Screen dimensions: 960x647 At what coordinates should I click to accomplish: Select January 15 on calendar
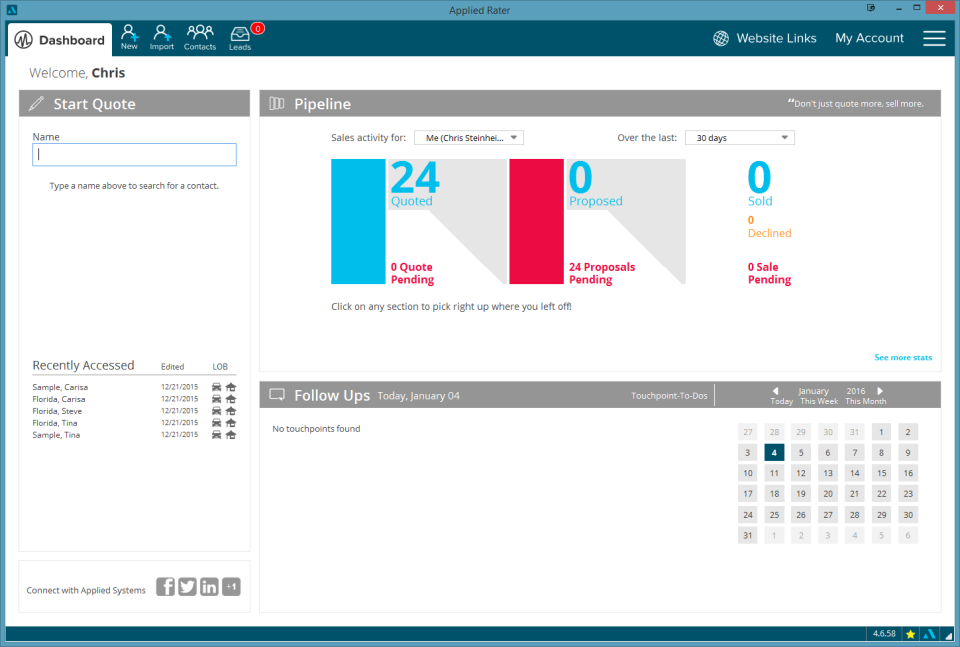(x=881, y=473)
